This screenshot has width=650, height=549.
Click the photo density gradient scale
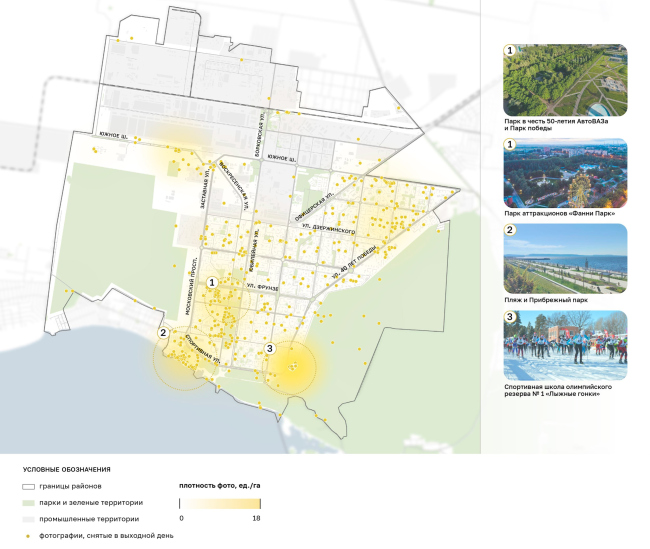click(220, 504)
